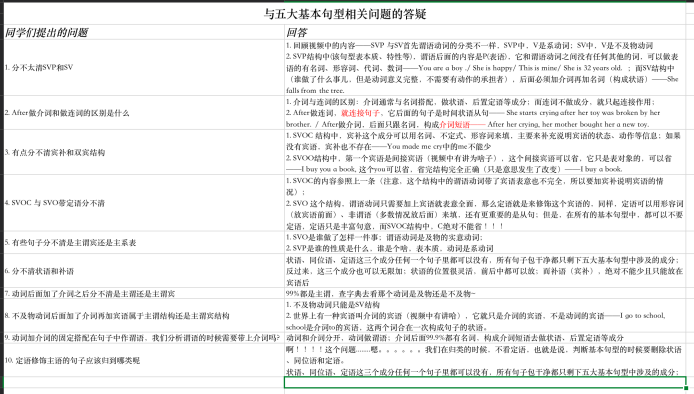Click the fill handle of the selected cell
694x394 pixels.
coord(686,388)
